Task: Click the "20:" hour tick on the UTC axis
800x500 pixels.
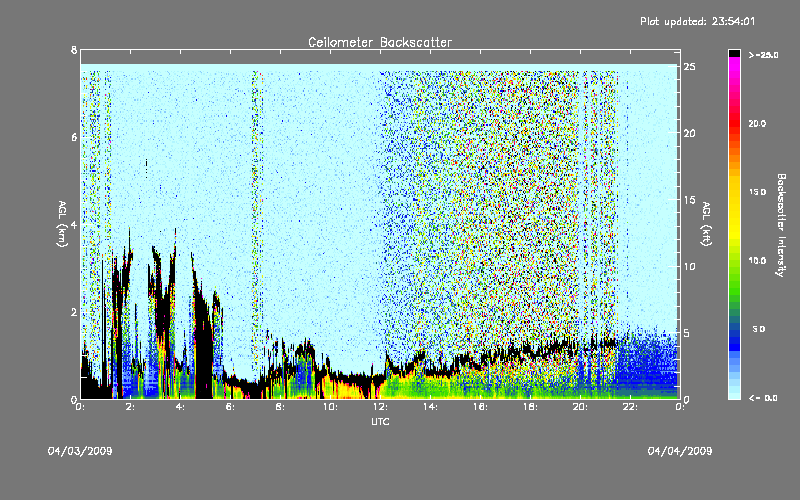Action: 580,407
